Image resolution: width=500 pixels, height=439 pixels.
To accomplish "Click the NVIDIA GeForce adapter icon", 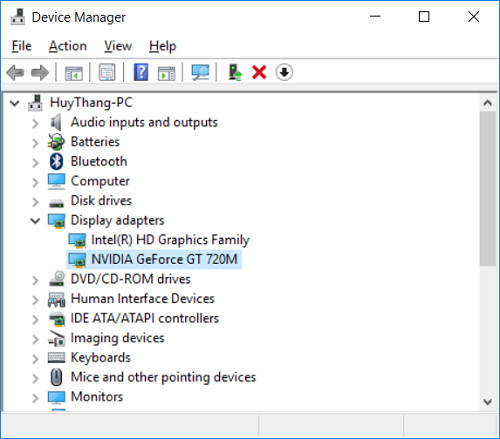I will pyautogui.click(x=77, y=260).
